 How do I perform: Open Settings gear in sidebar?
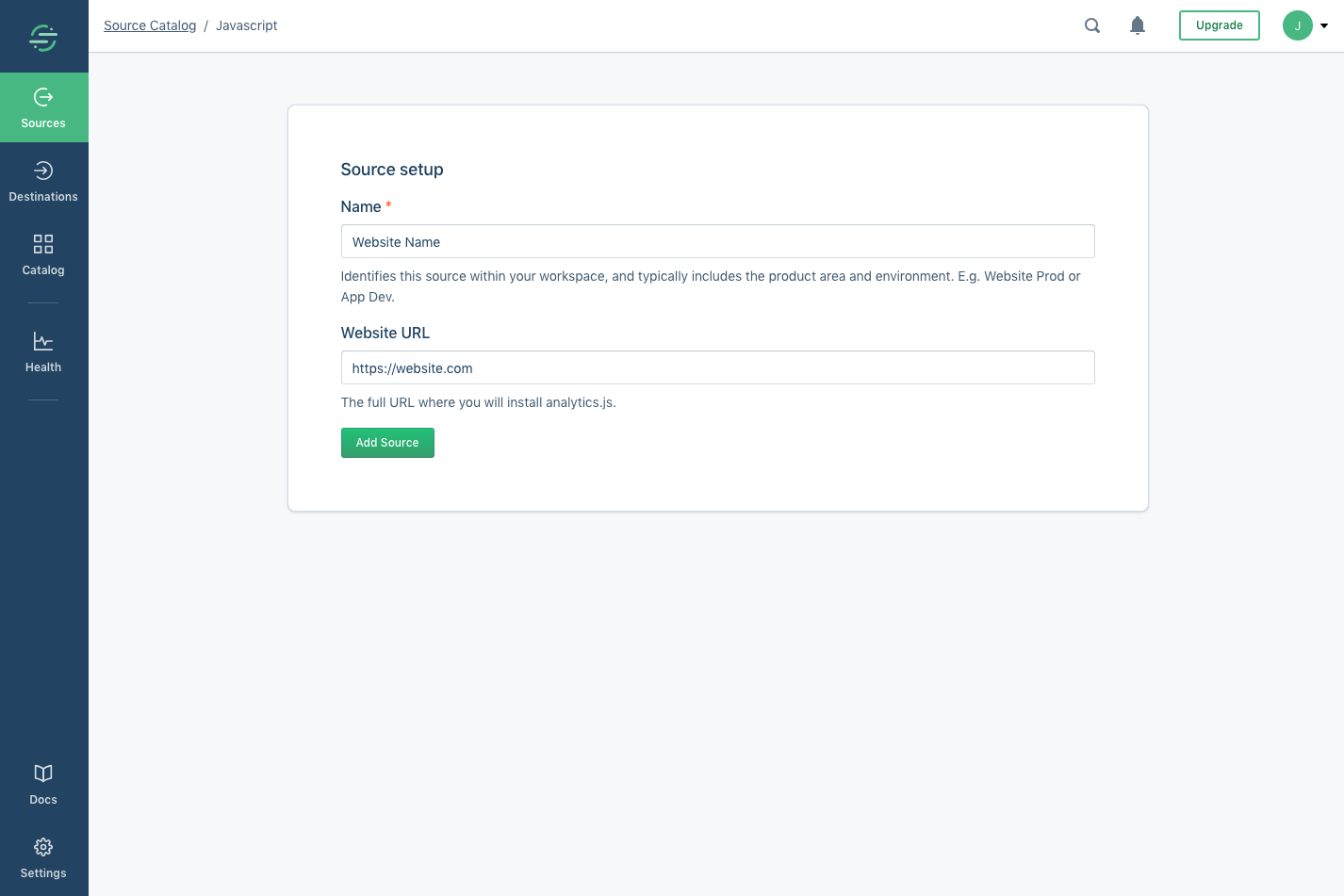tap(43, 857)
